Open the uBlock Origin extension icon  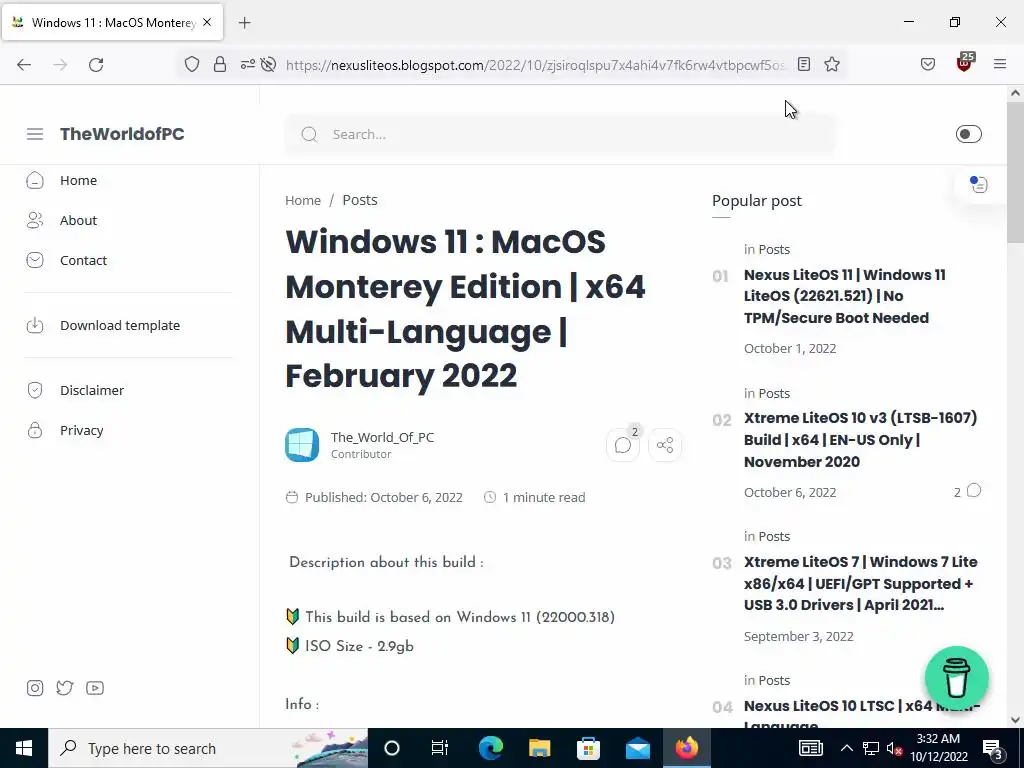click(964, 63)
